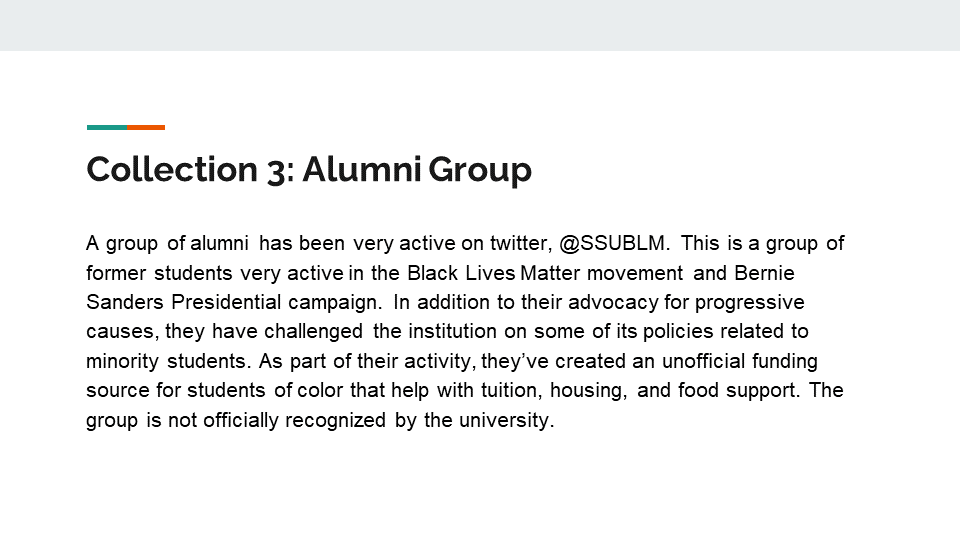960x540 pixels.
Task: Click the orange accent line above the title
Action: click(x=146, y=127)
